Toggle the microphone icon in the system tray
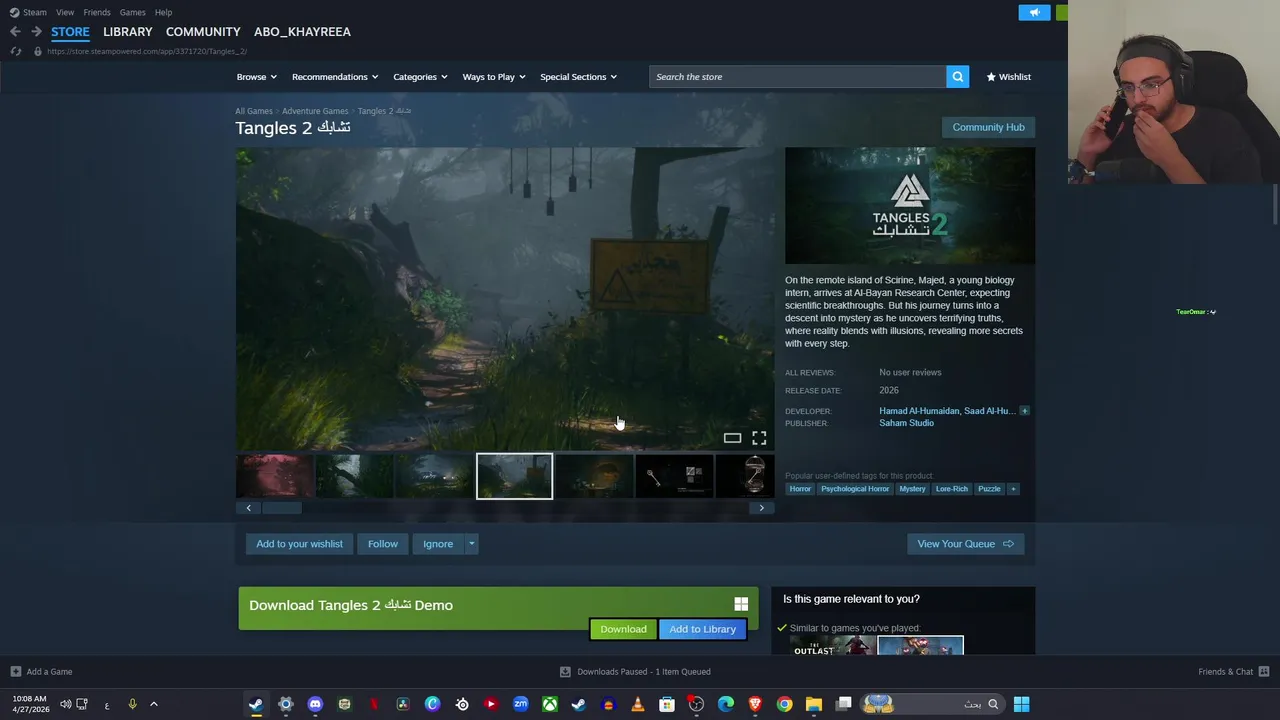 tap(132, 704)
